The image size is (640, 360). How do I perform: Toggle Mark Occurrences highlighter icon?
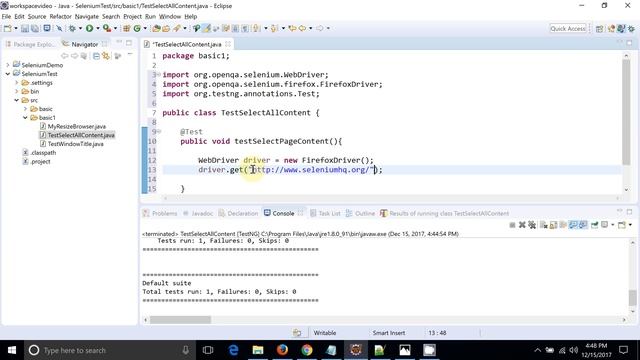(207, 28)
